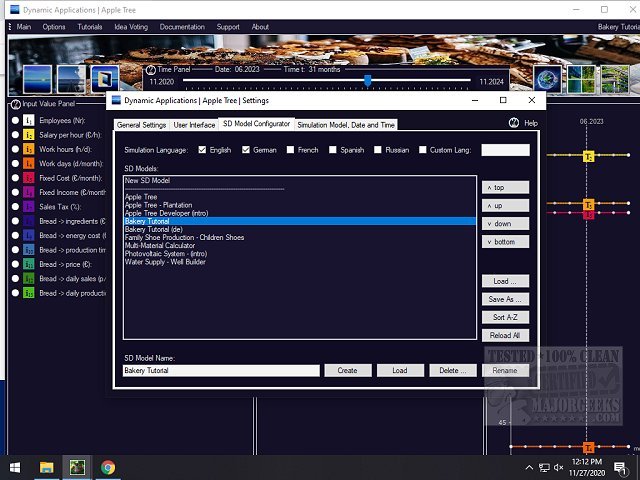Open the green window collage icon

(x=581, y=79)
